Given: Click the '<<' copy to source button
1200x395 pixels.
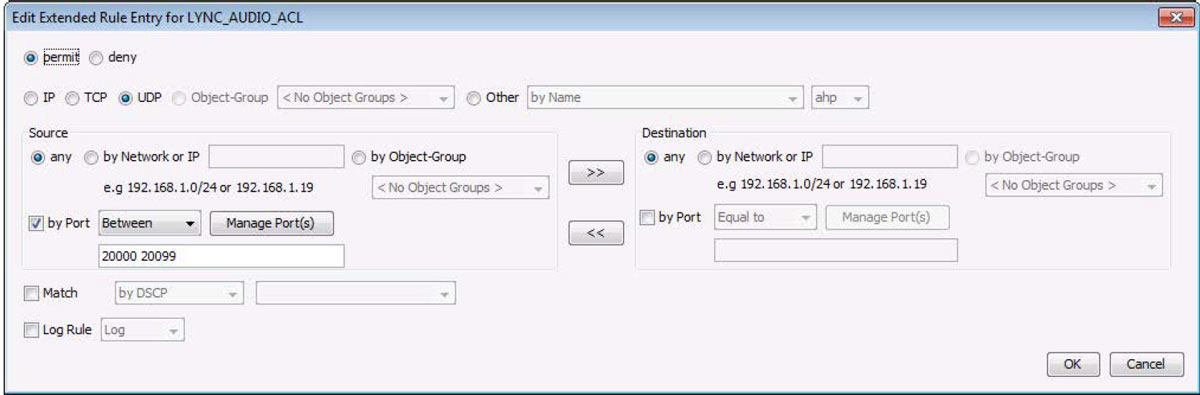Looking at the screenshot, I should click(595, 233).
